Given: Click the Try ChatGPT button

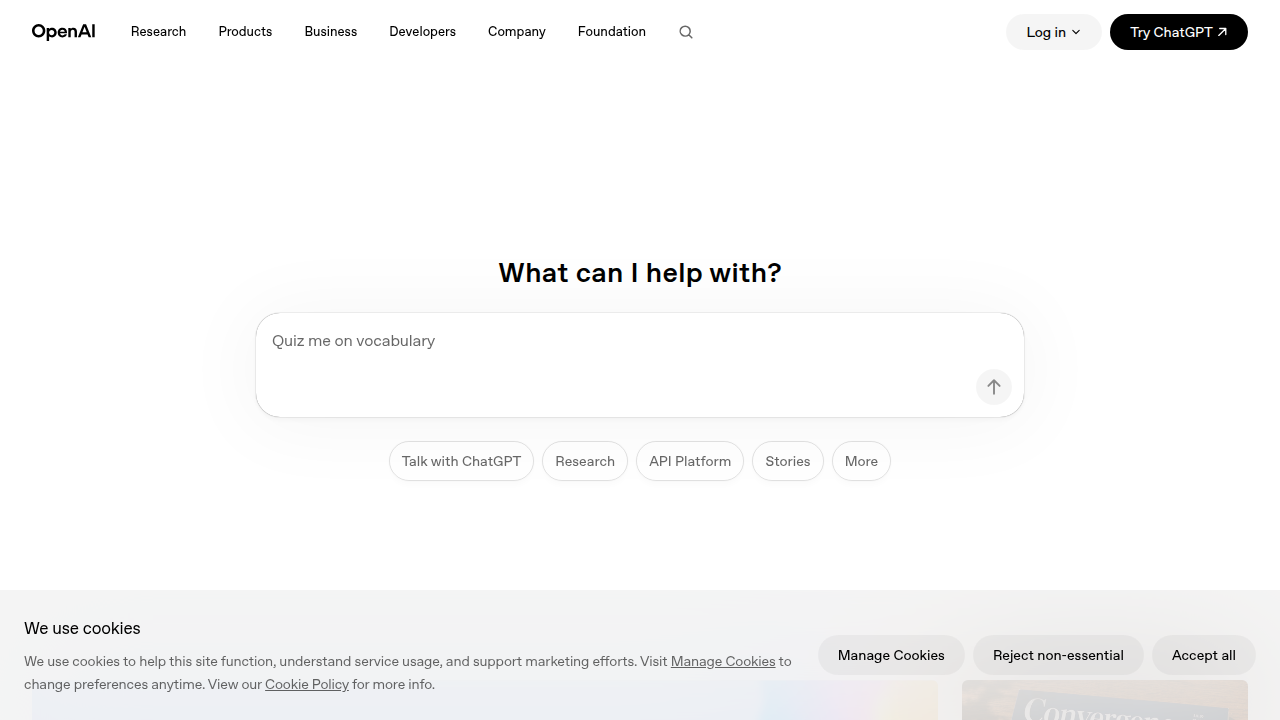Looking at the screenshot, I should click(x=1179, y=32).
